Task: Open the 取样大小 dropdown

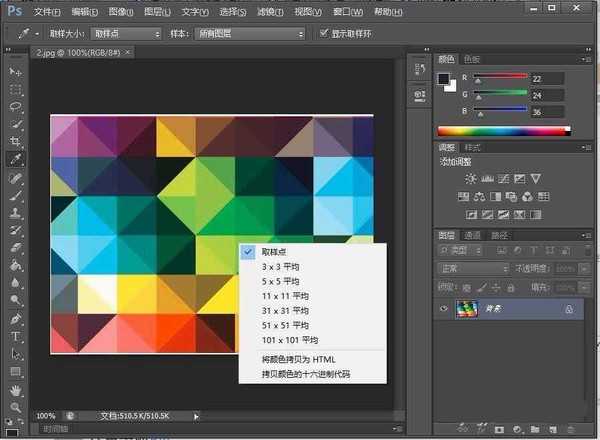Action: pyautogui.click(x=126, y=33)
